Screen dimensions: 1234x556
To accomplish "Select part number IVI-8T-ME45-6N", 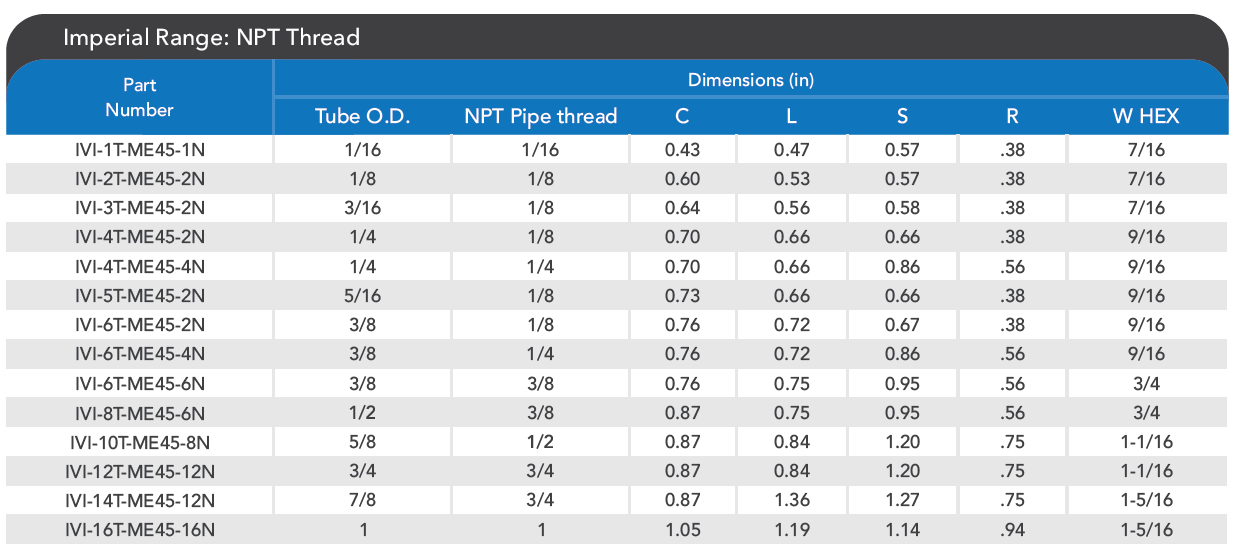I will tap(140, 413).
